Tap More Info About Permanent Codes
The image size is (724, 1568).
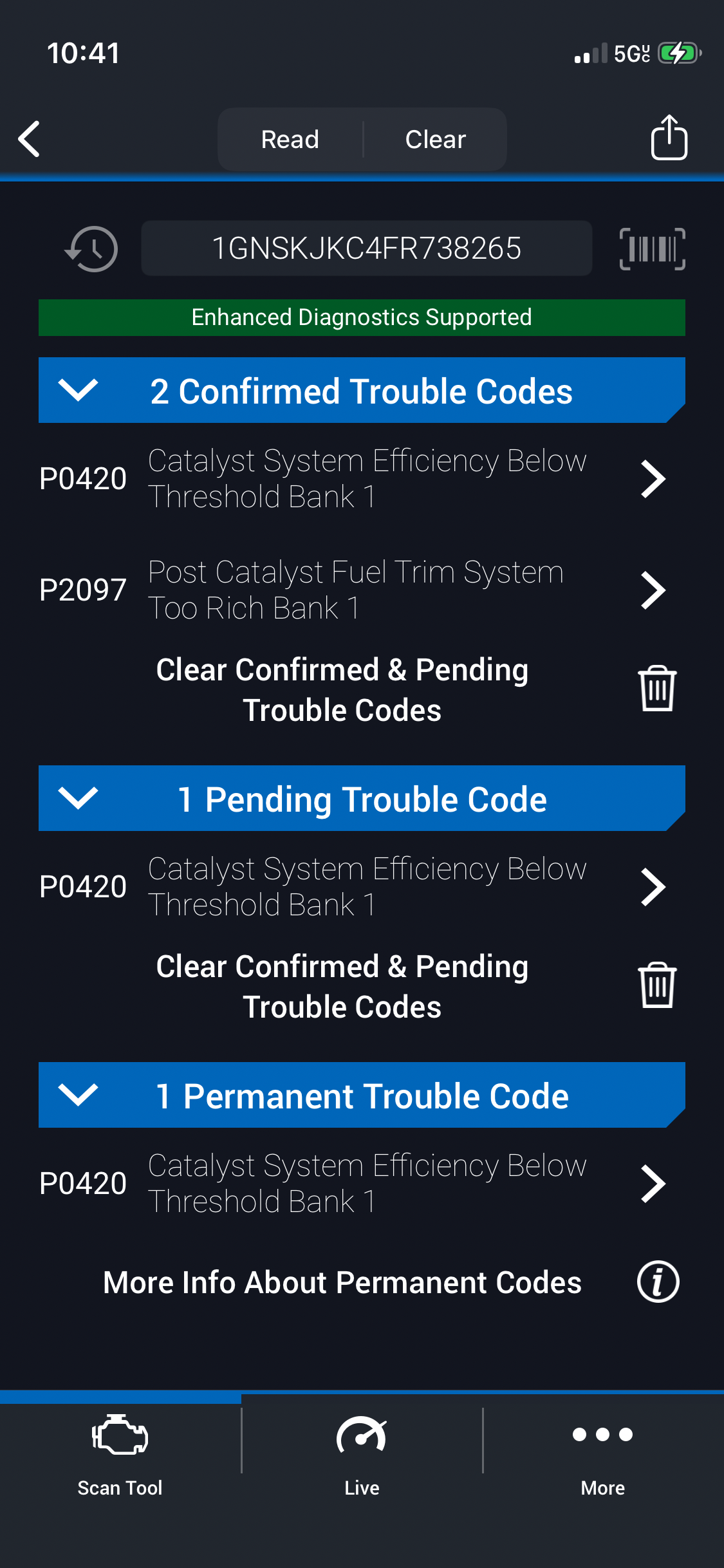click(342, 1282)
